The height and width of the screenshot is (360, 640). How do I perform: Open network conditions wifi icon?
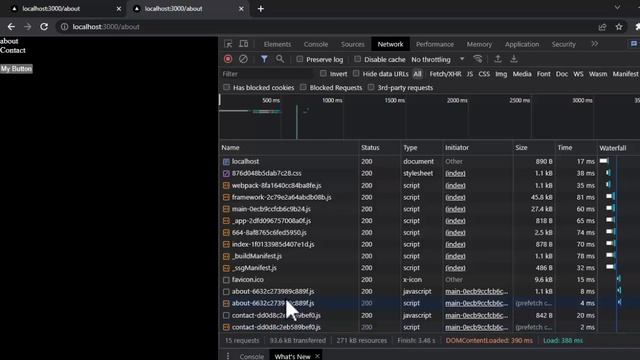tap(478, 59)
